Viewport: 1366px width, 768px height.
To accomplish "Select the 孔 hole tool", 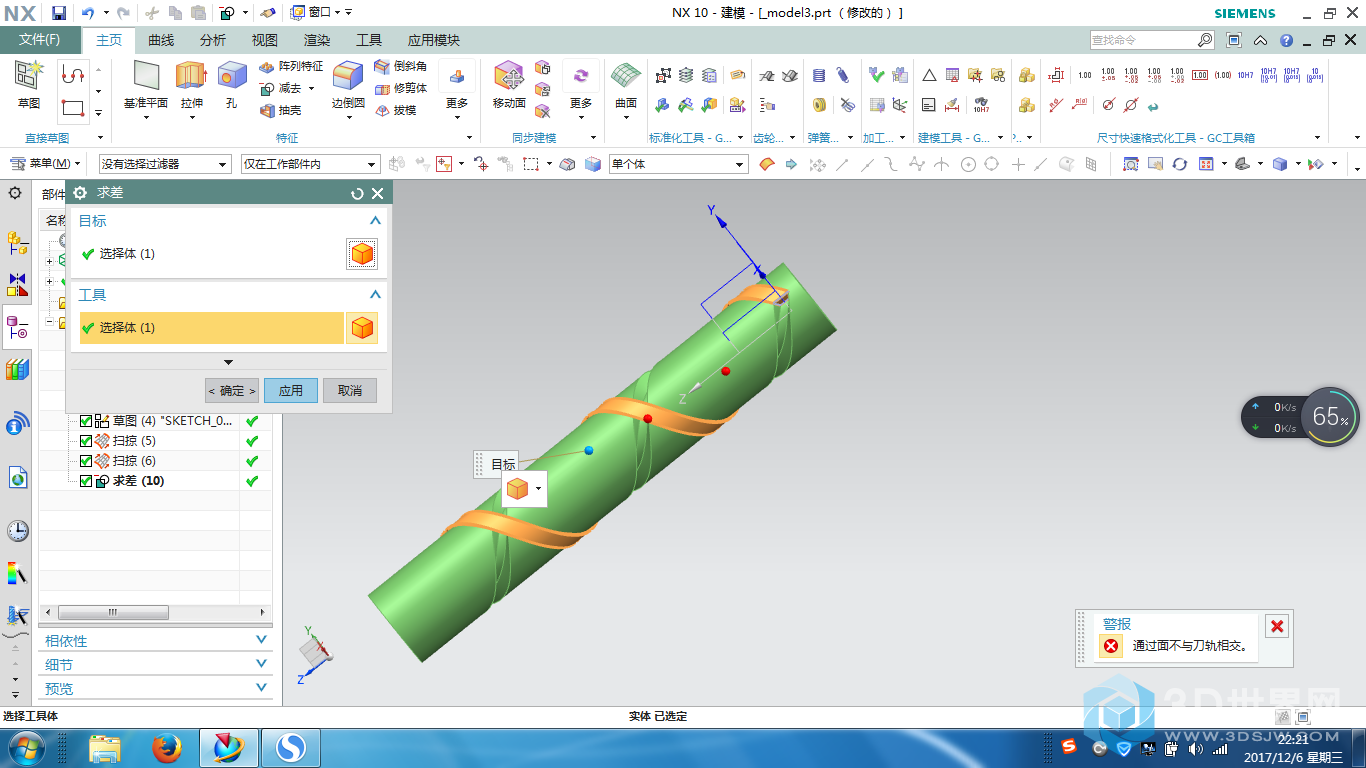I will point(232,86).
